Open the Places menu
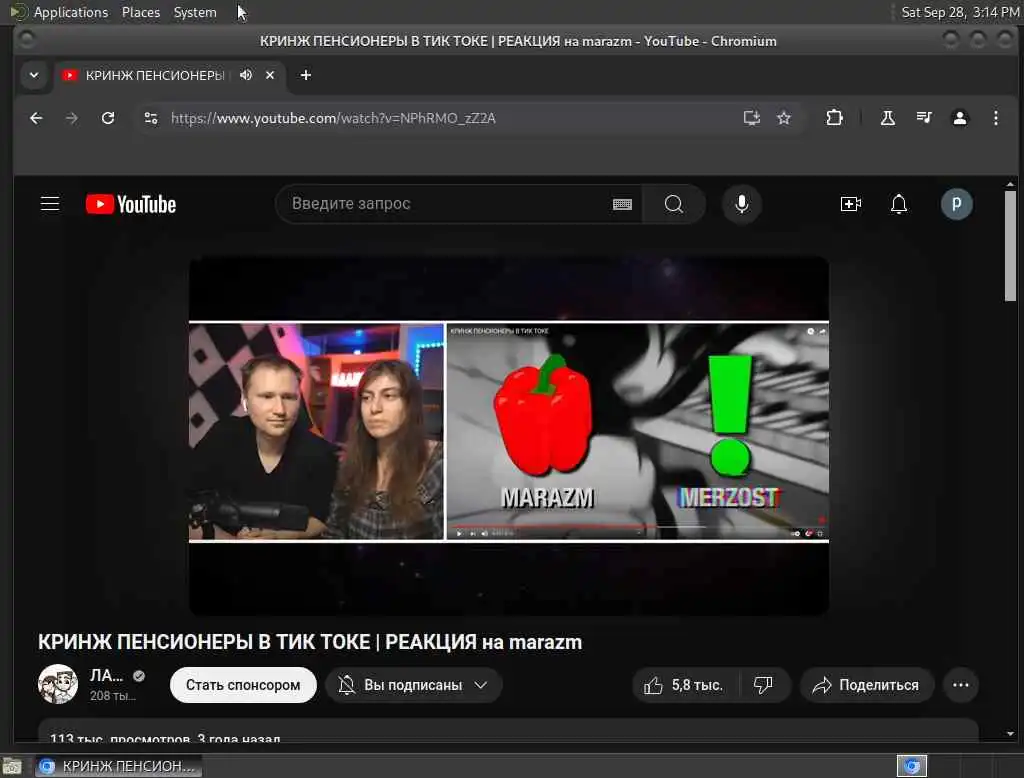The width and height of the screenshot is (1024, 778). point(141,12)
